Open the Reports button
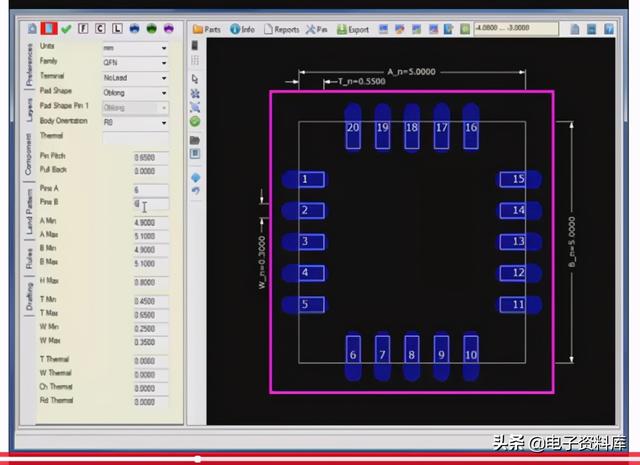The height and width of the screenshot is (465, 640). (282, 29)
